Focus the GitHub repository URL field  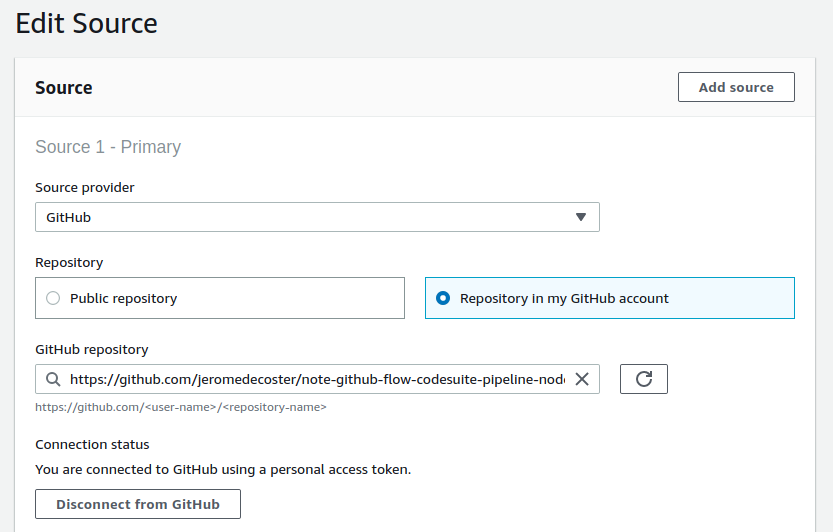point(317,379)
